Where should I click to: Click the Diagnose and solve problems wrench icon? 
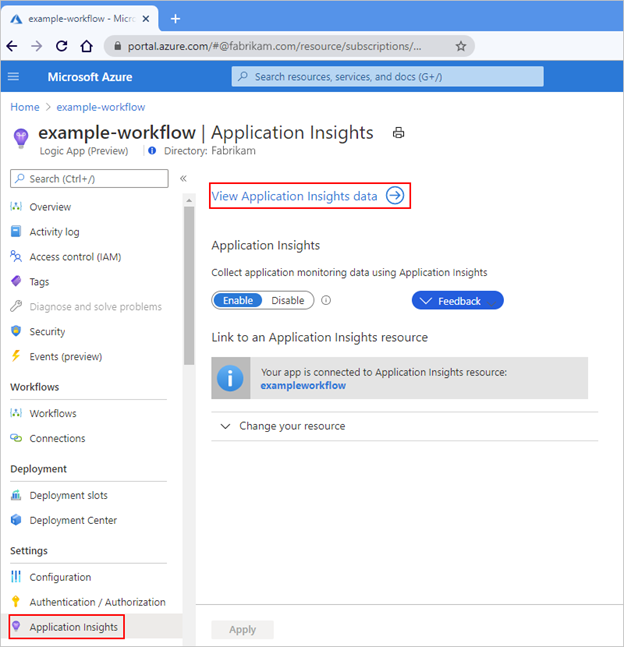tap(16, 306)
